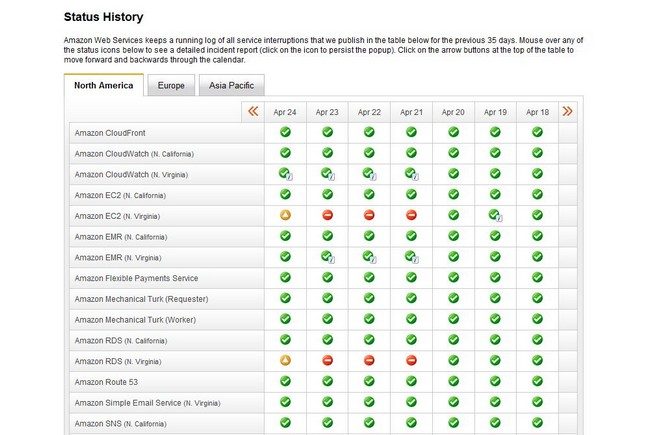
Task: Switch to the Asia Pacific tab
Action: coord(231,86)
